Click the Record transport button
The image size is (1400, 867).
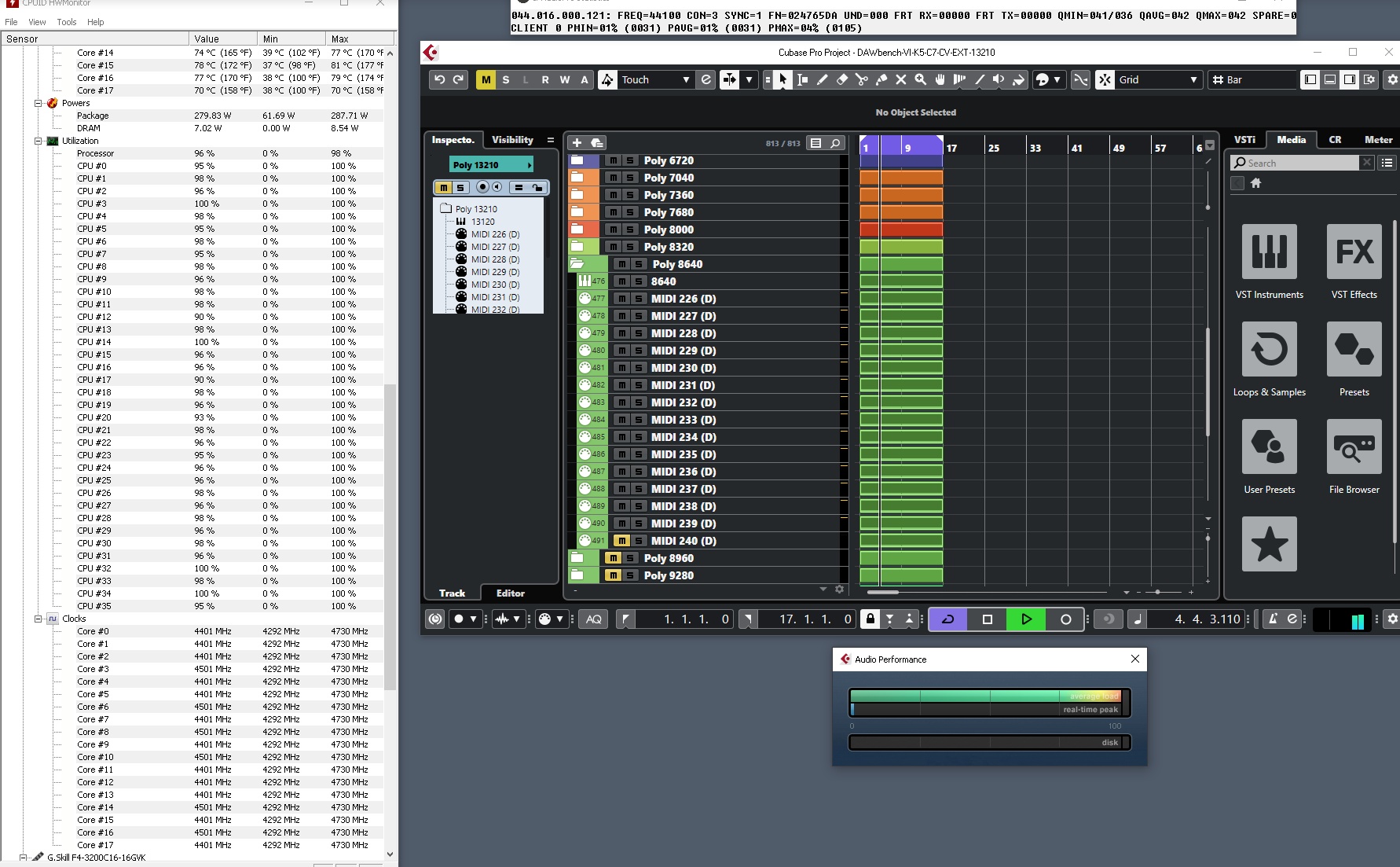click(1065, 619)
